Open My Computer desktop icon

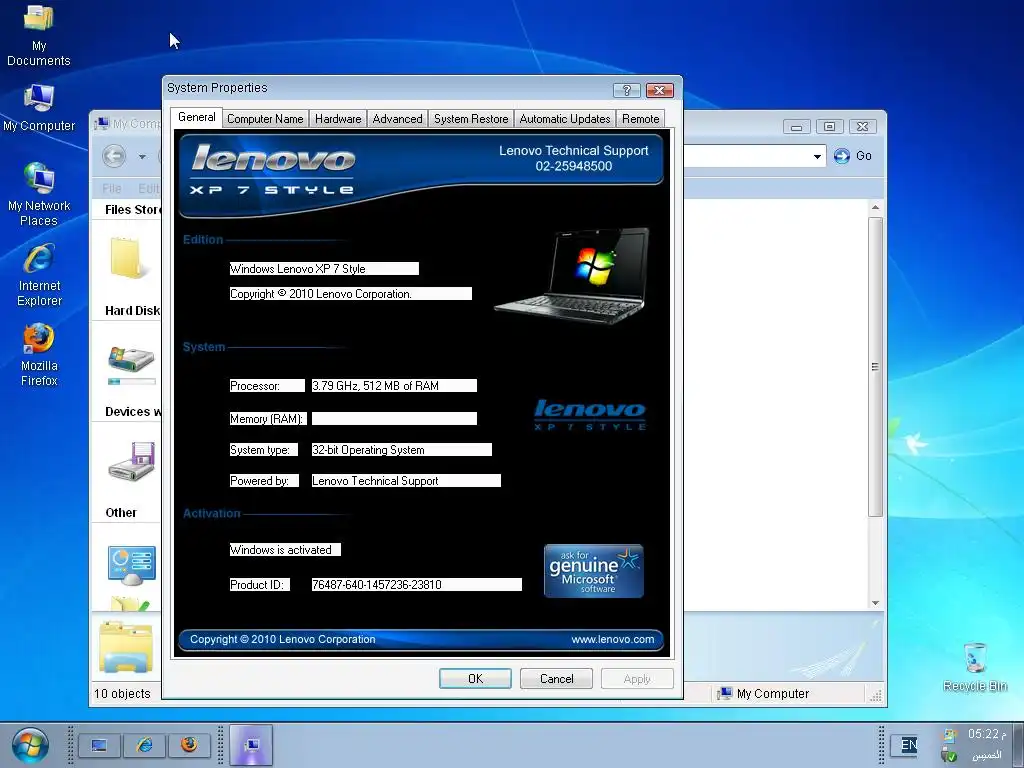coord(39,108)
